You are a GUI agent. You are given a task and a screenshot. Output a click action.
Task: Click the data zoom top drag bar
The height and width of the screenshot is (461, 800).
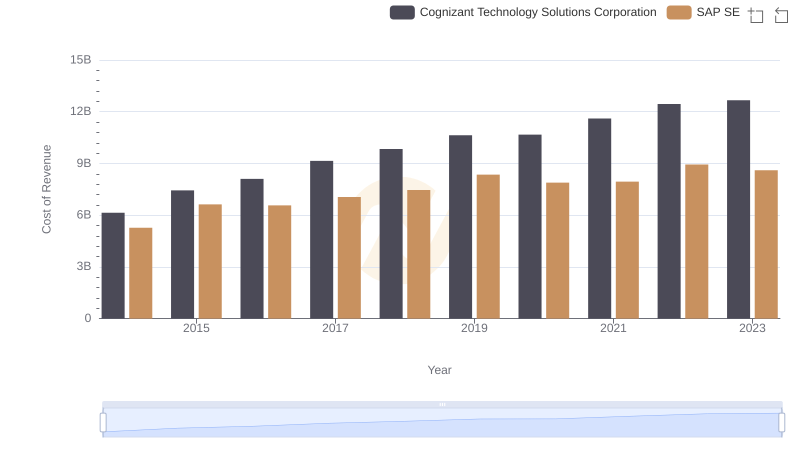click(x=442, y=404)
